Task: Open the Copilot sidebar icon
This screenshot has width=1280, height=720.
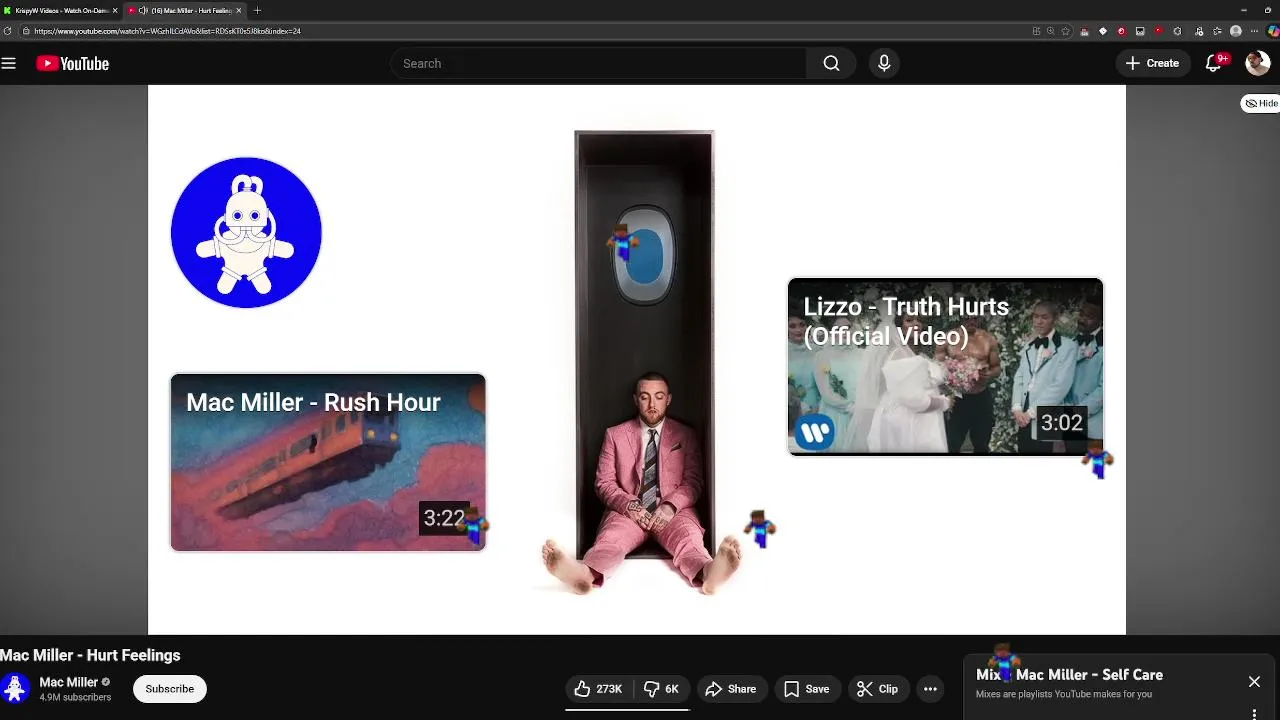Action: [x=1272, y=31]
